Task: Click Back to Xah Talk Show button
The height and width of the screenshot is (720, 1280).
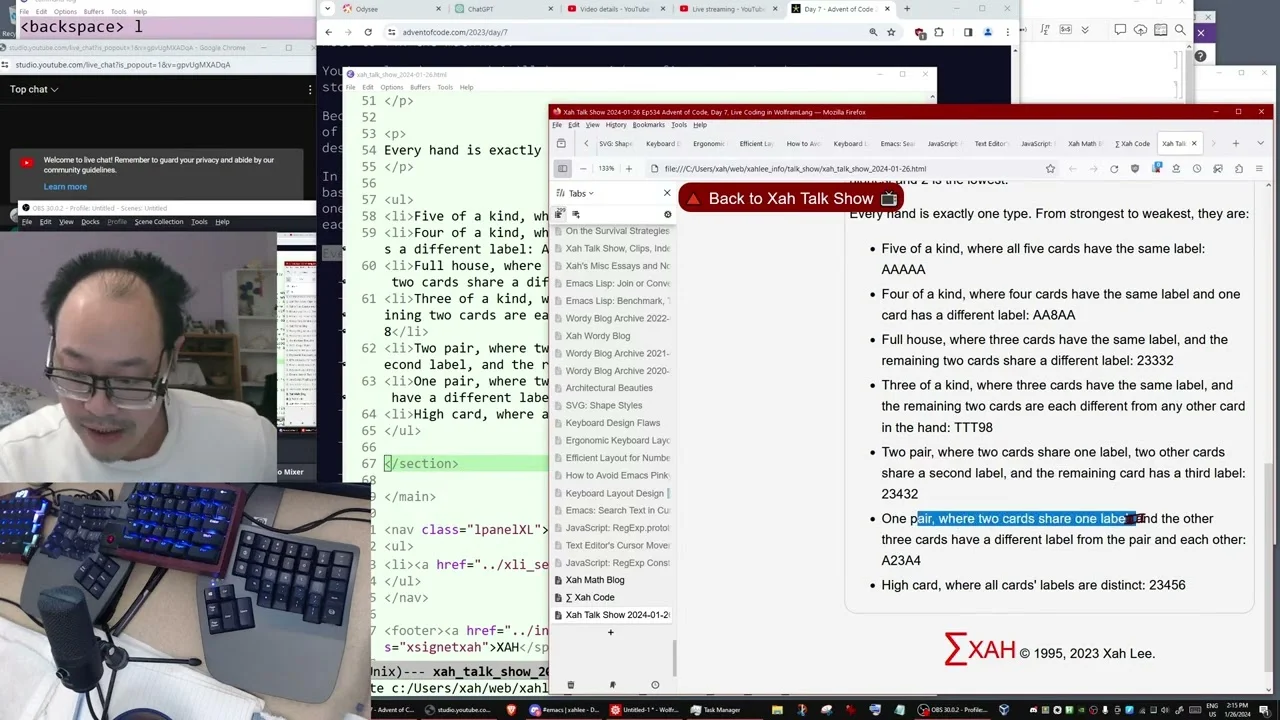Action: (791, 198)
